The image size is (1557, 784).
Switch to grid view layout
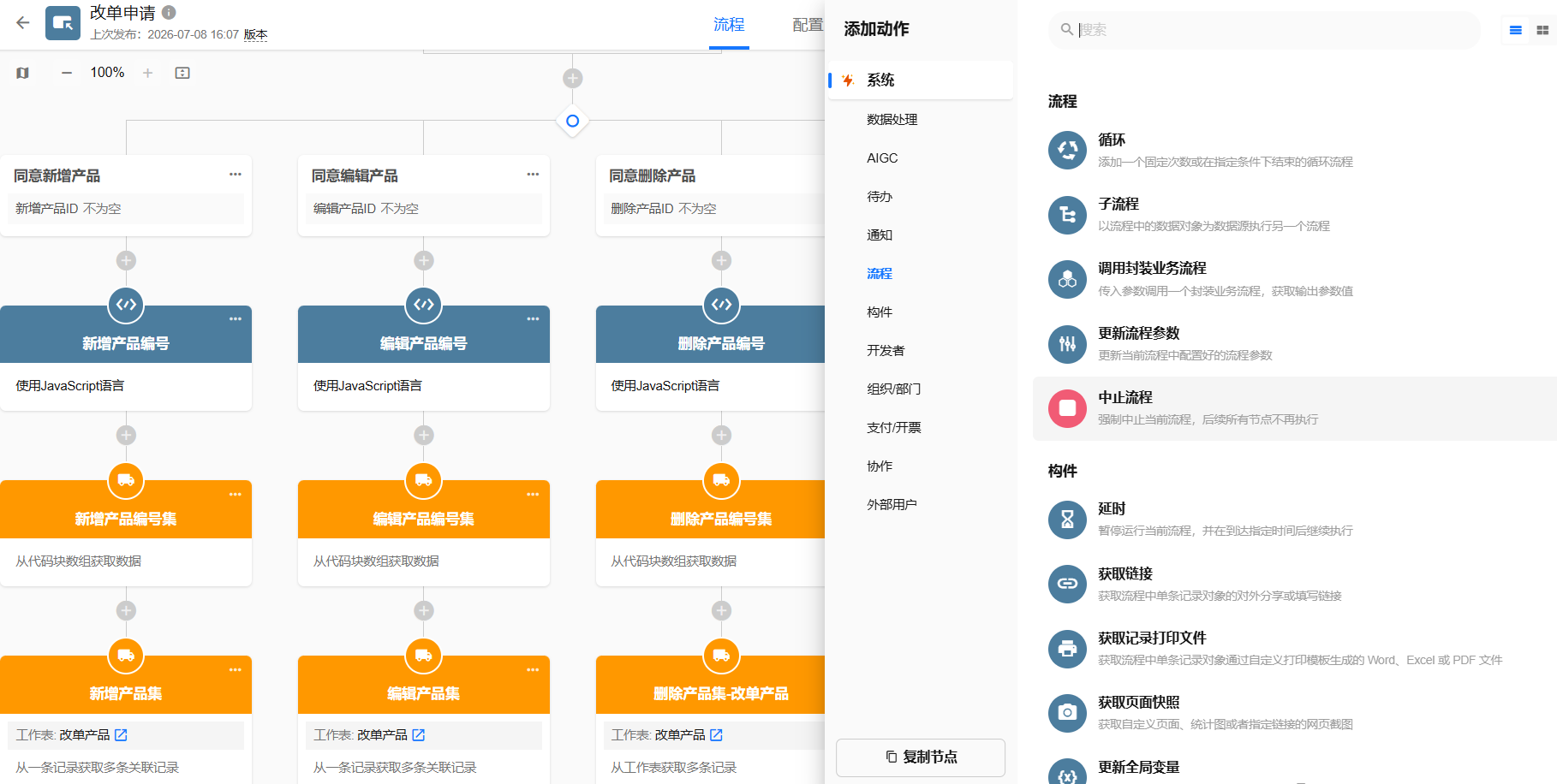pyautogui.click(x=1542, y=30)
